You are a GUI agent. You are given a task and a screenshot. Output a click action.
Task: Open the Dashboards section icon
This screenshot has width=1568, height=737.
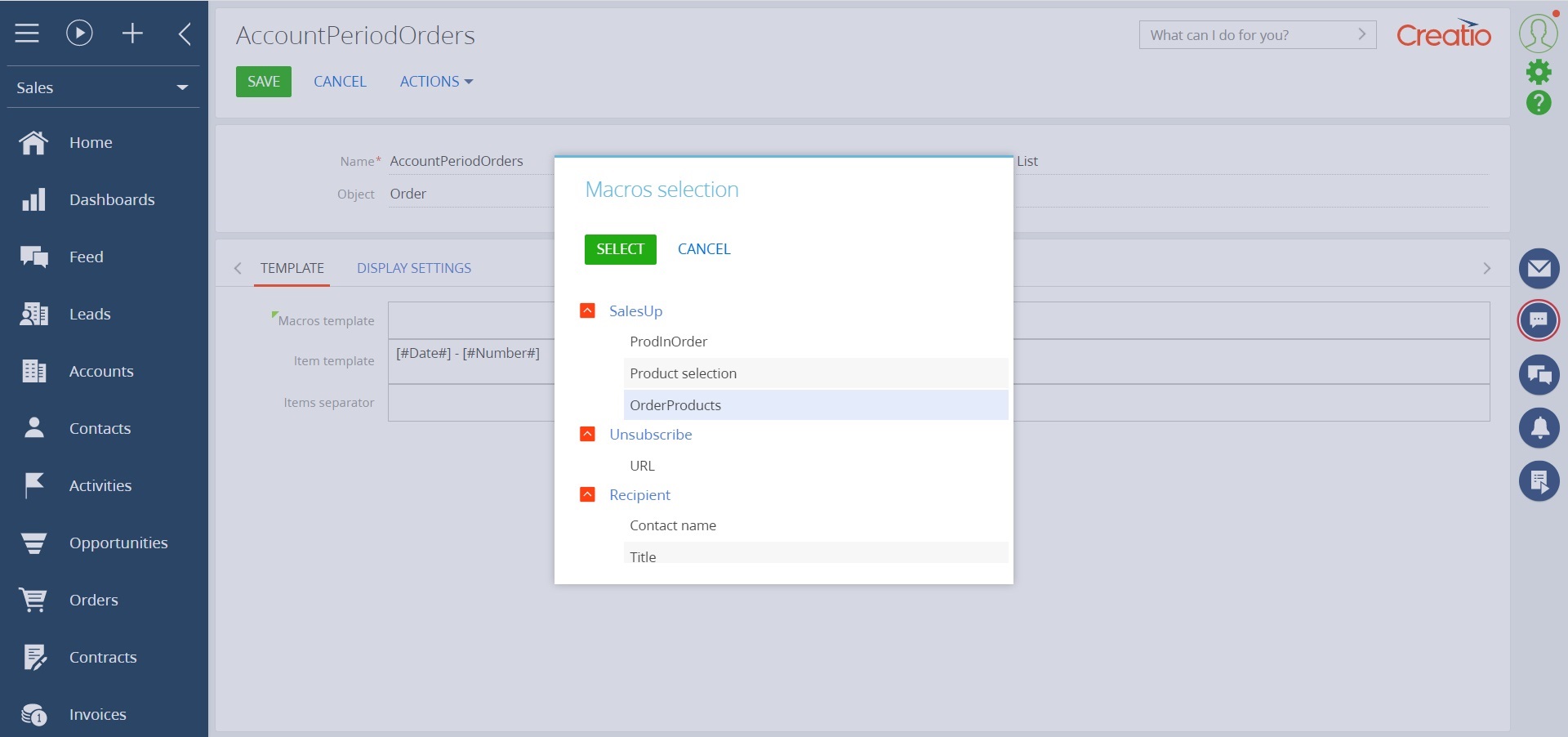coord(33,199)
